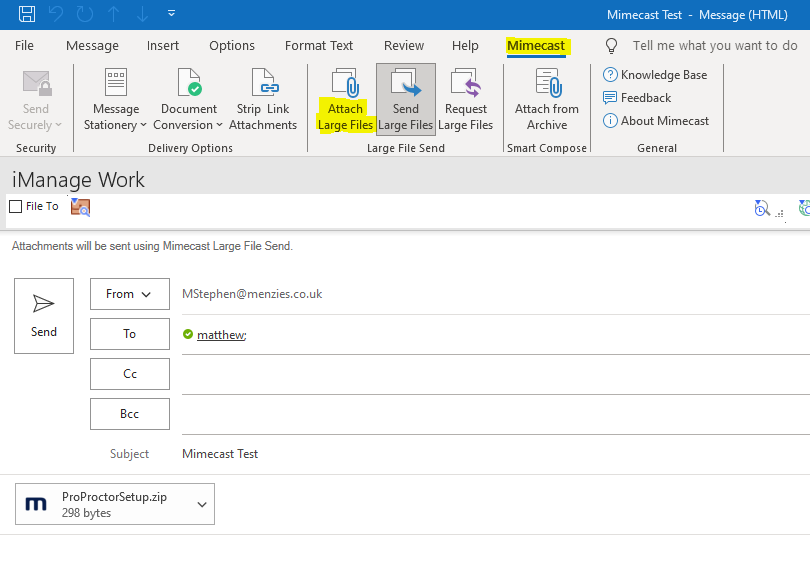The height and width of the screenshot is (565, 810).
Task: Click the Attach Large Files icon
Action: 345,84
